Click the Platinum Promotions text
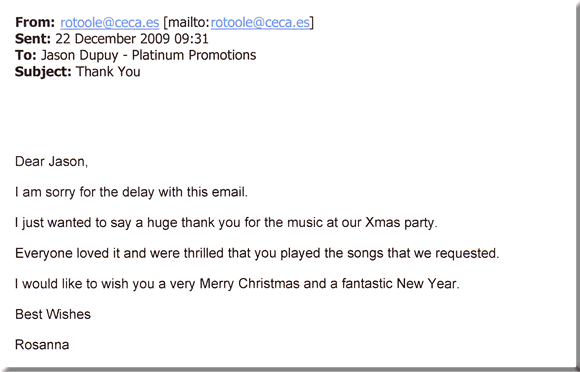Viewport: 580px width, 372px height. point(194,55)
